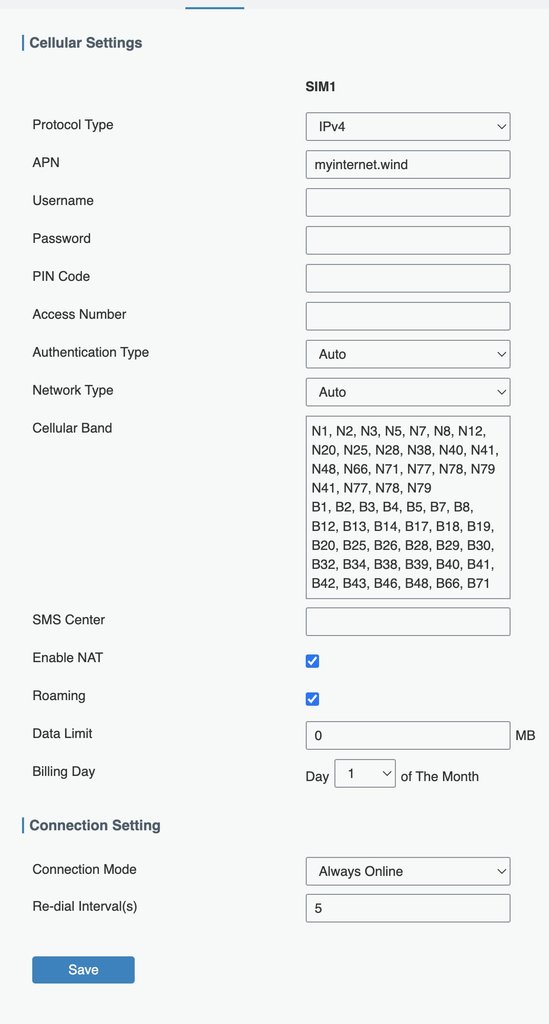Viewport: 549px width, 1024px height.
Task: Focus the SMS Center input field
Action: pos(407,622)
